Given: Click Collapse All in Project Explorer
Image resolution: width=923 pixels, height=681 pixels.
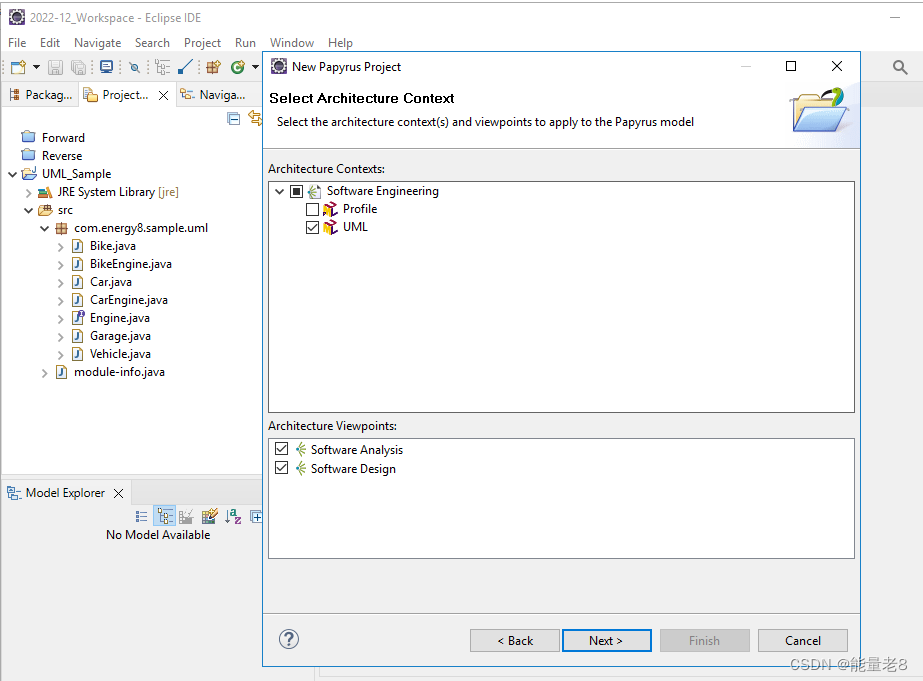Looking at the screenshot, I should pos(234,119).
